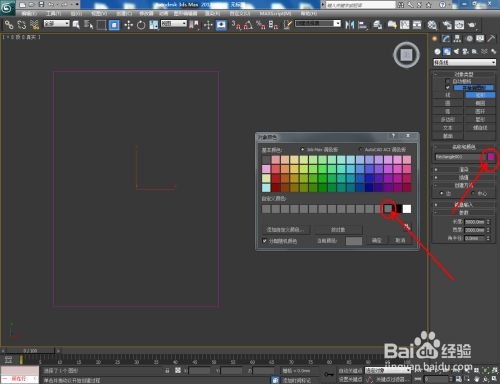The width and height of the screenshot is (500, 384).
Task: Select the Lights category icon
Action: [456, 51]
